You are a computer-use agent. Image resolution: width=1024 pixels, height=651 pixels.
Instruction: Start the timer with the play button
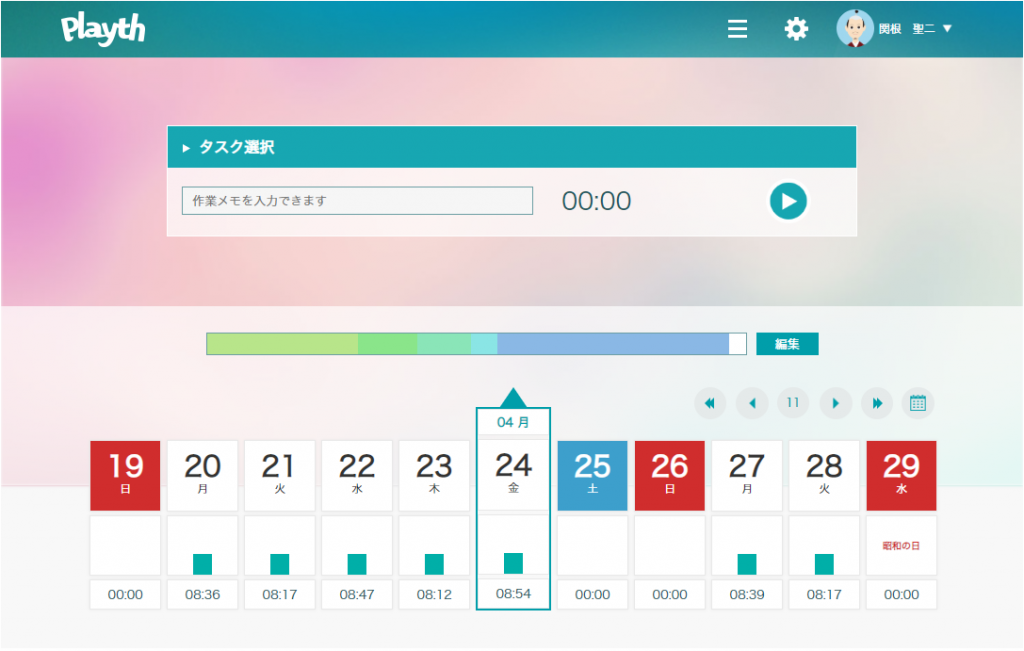click(788, 201)
